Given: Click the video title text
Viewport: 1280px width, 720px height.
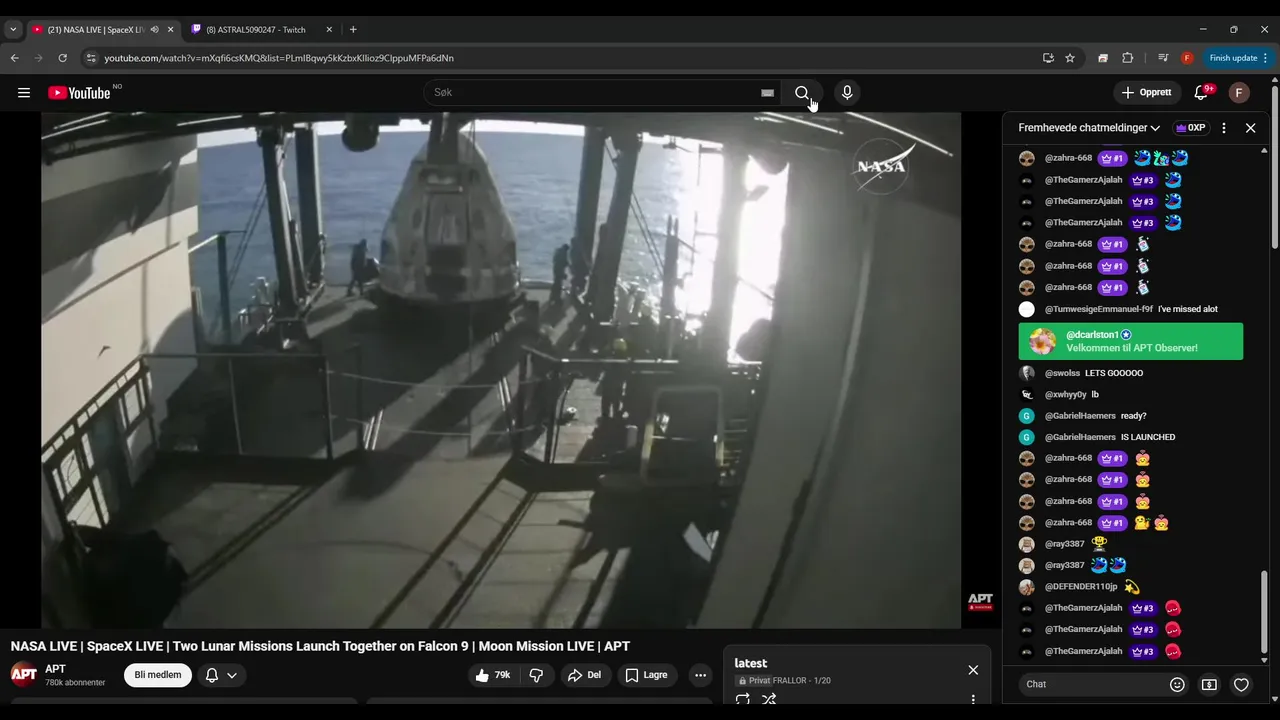Looking at the screenshot, I should point(320,646).
